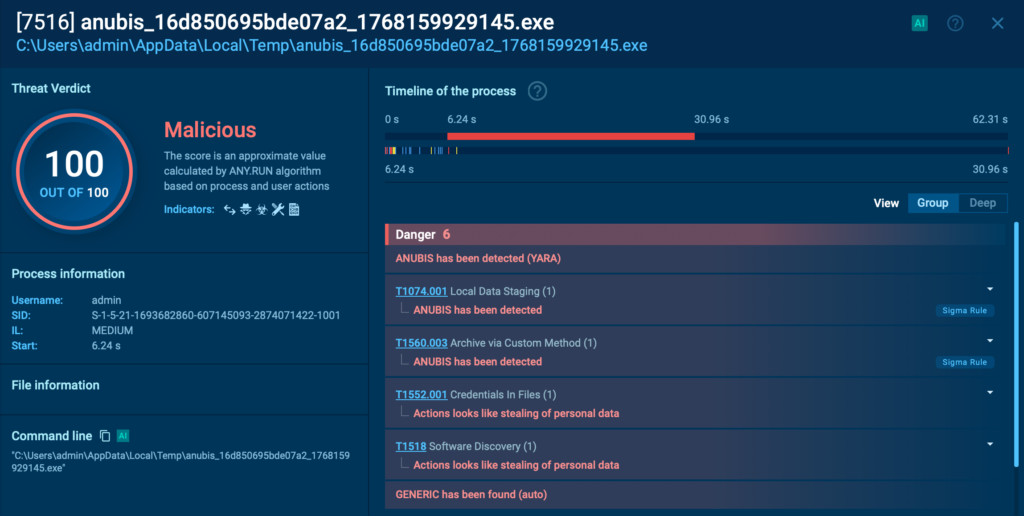Click the MEDIUM integrity level value
Viewport: 1024px width, 516px height.
click(x=112, y=331)
